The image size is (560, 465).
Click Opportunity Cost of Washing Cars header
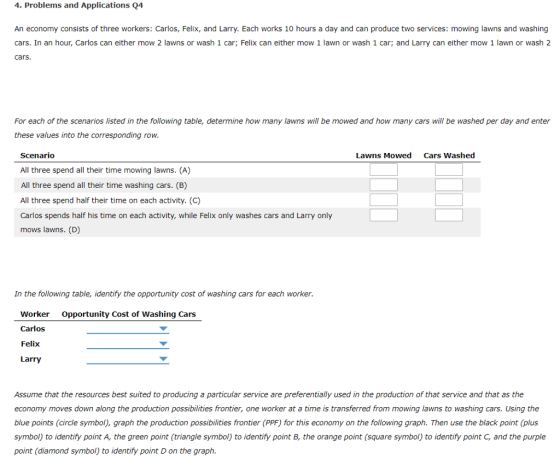point(129,314)
